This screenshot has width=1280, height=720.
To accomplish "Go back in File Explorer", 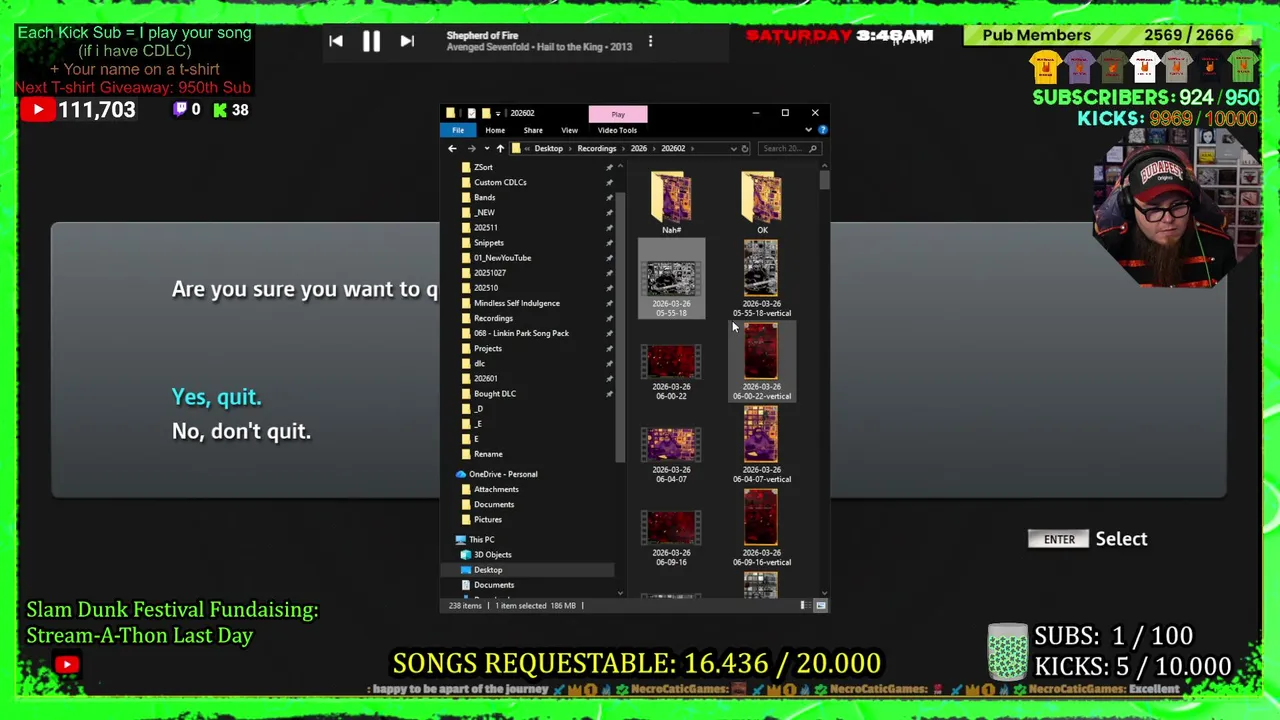I will tap(452, 148).
